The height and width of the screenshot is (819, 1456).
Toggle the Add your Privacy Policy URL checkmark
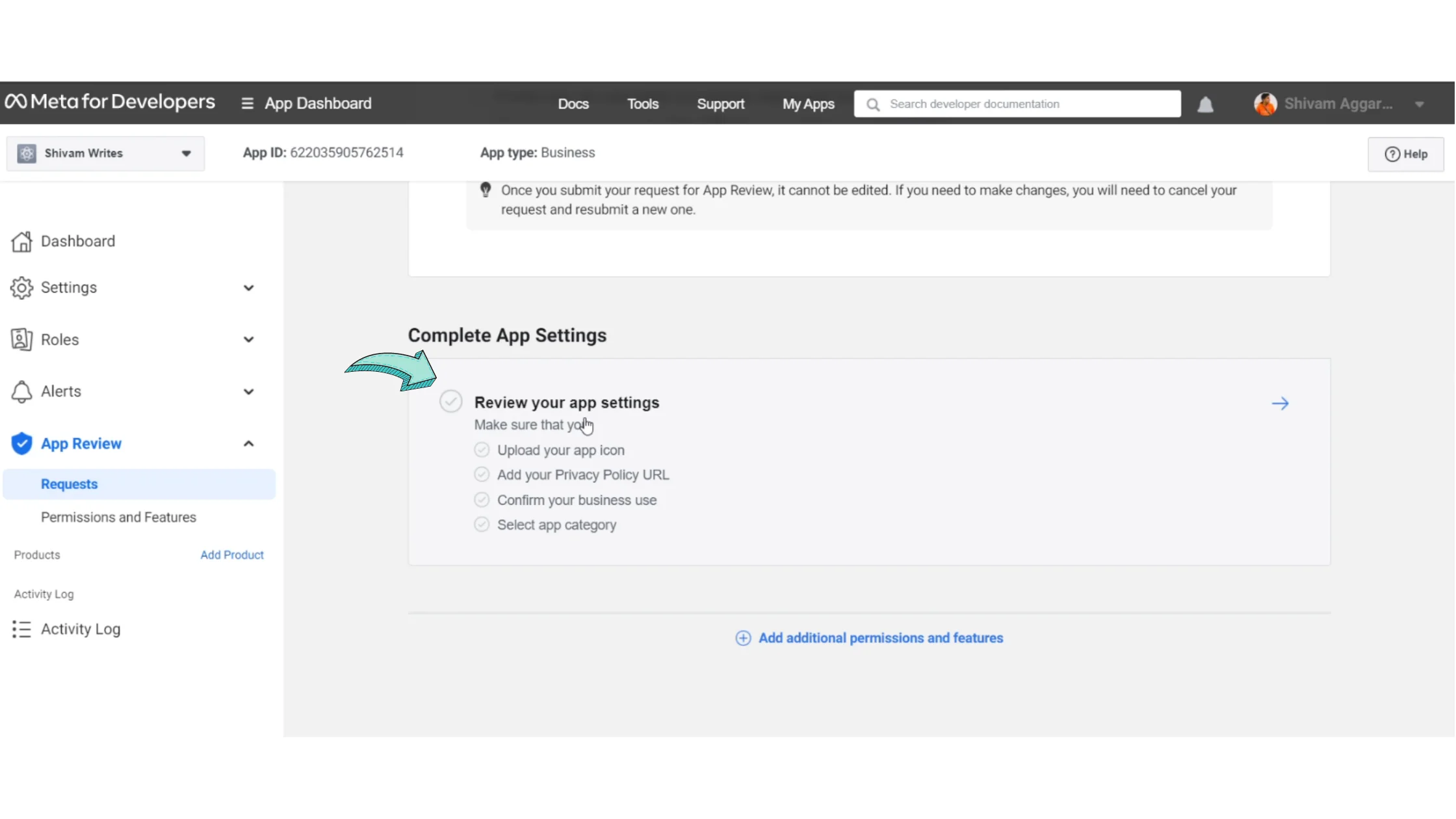pyautogui.click(x=482, y=474)
